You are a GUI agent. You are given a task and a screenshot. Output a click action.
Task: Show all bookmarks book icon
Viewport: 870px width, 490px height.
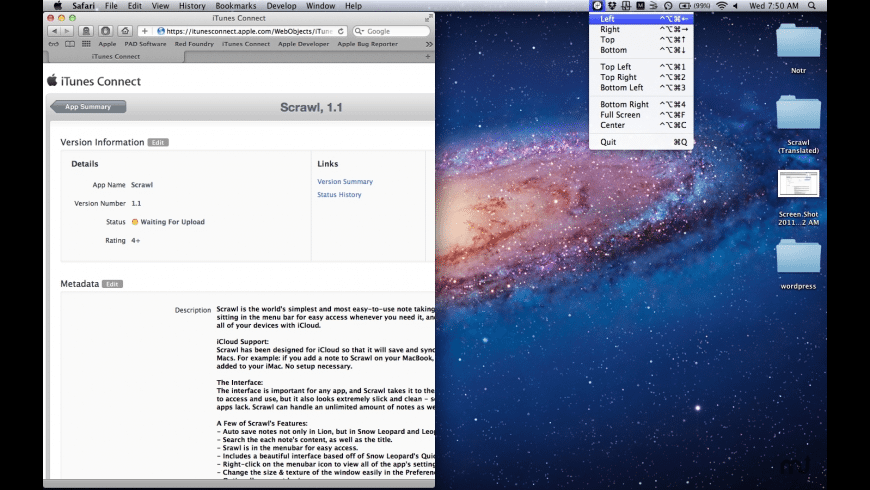pos(70,44)
